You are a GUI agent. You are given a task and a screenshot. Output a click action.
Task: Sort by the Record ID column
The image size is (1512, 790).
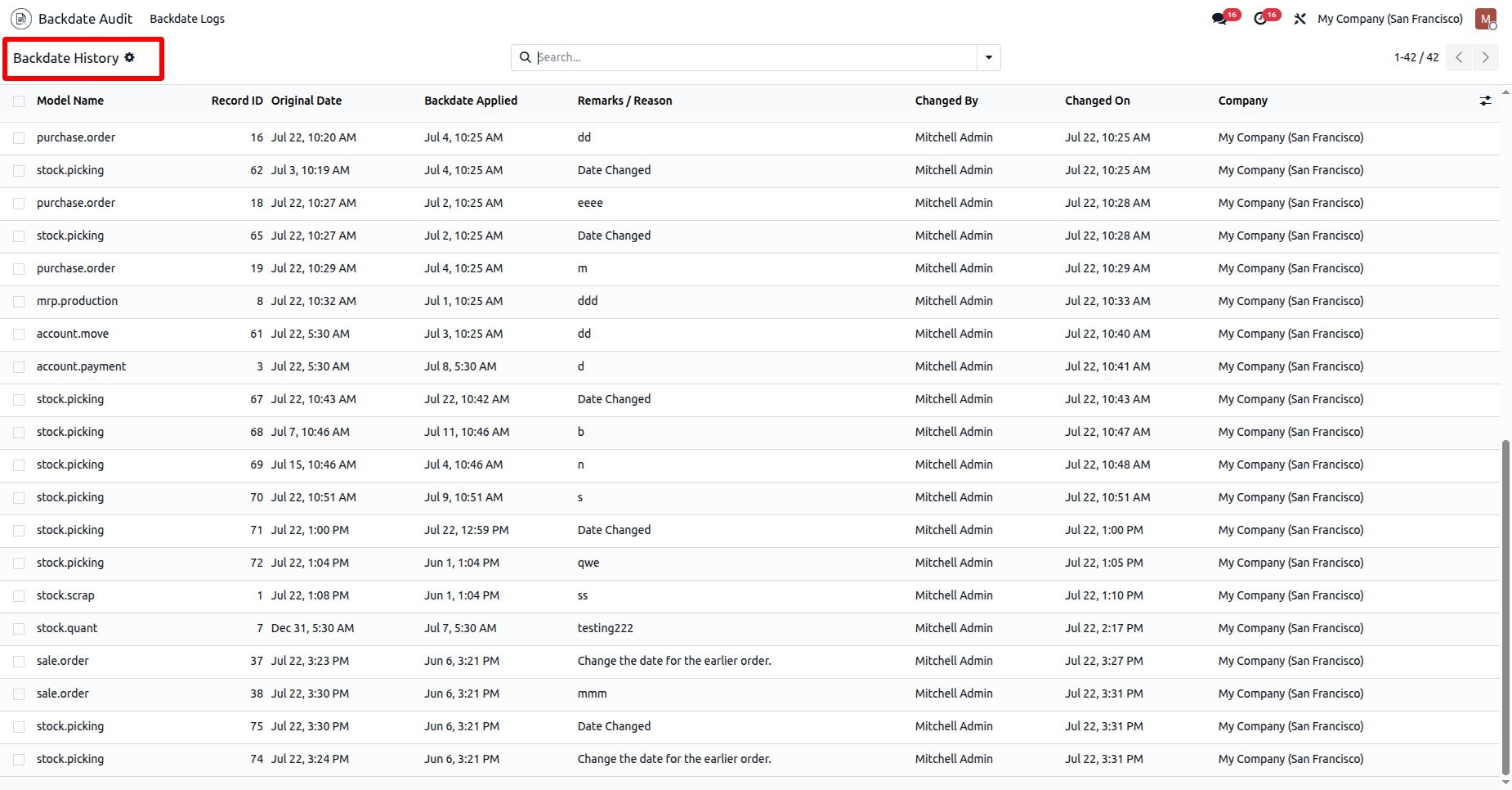point(237,101)
